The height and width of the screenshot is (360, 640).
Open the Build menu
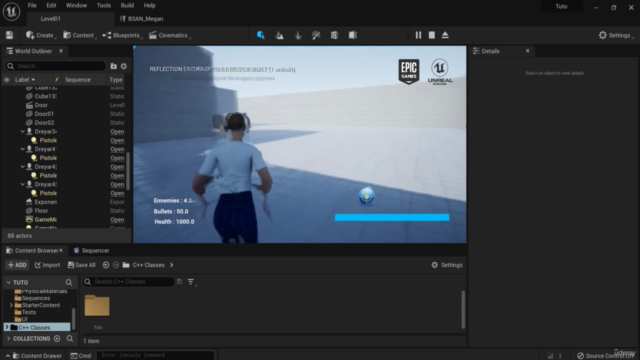127,5
